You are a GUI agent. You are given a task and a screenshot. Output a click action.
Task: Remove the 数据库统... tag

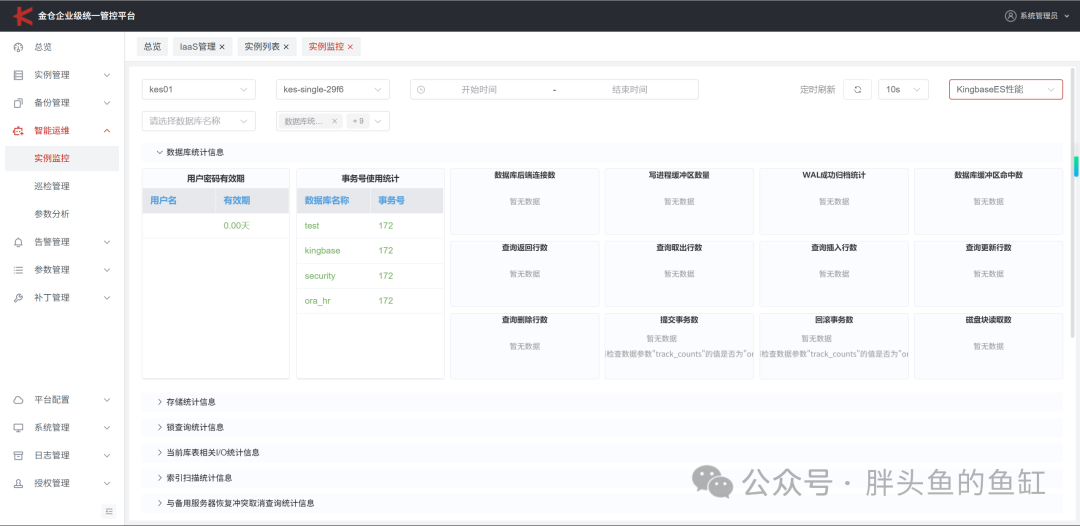(334, 121)
